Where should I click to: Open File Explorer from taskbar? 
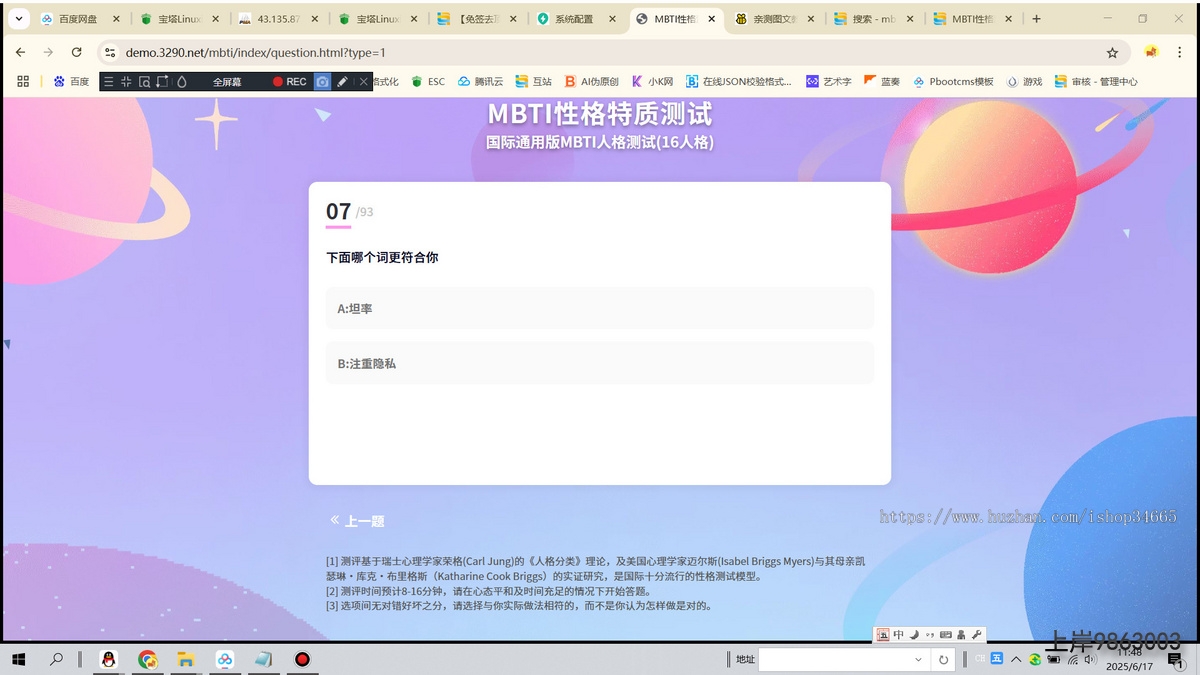pos(185,659)
